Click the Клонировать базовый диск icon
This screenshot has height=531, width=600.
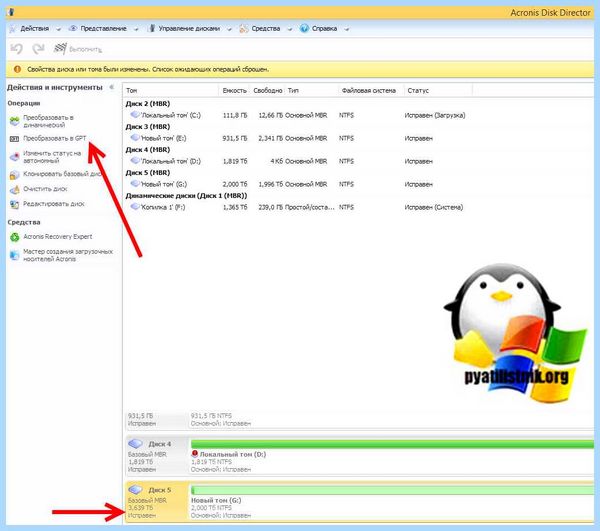point(15,175)
